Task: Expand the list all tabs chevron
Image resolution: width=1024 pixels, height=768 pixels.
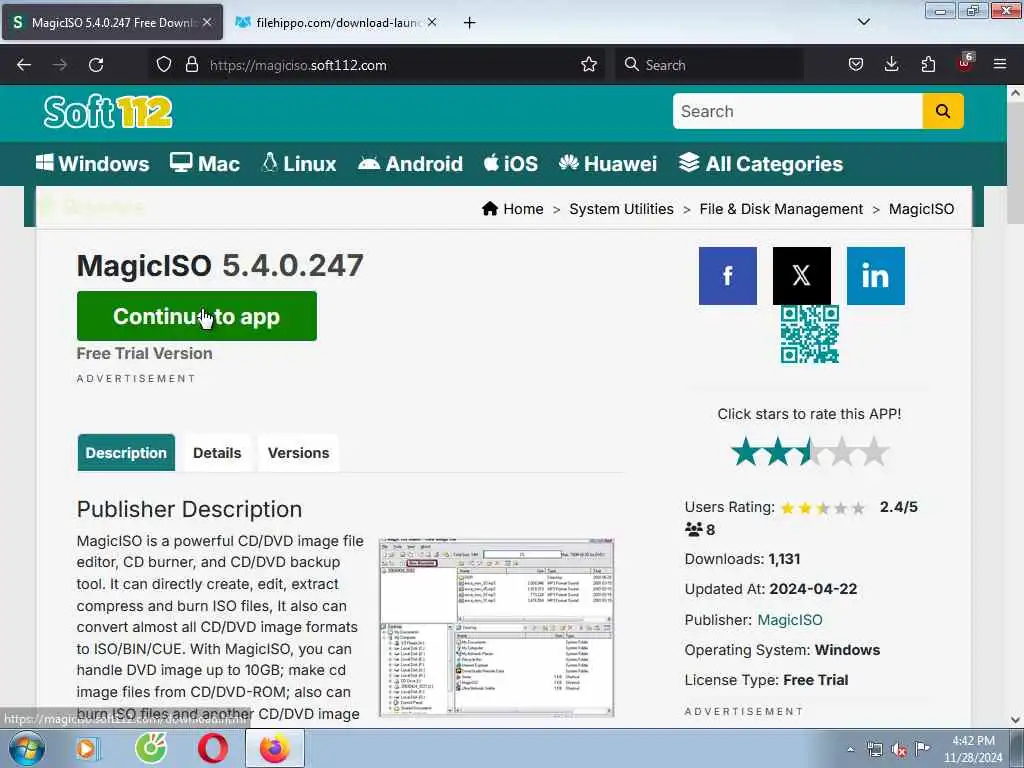Action: (x=863, y=22)
